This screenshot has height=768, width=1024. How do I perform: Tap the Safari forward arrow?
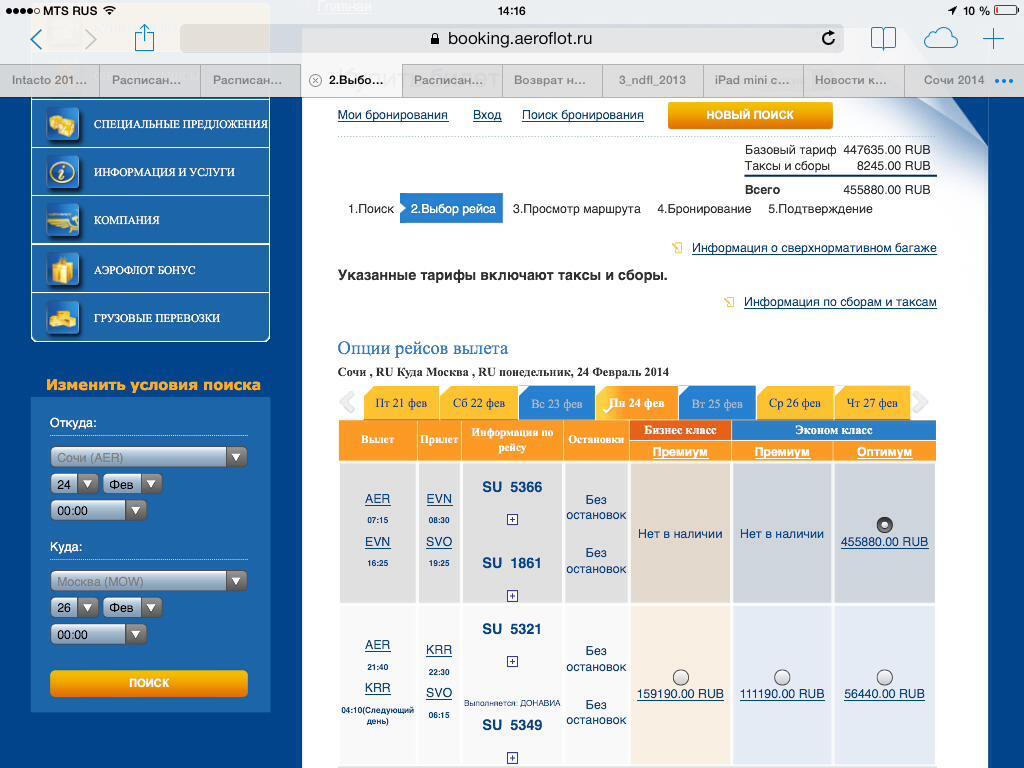[91, 39]
